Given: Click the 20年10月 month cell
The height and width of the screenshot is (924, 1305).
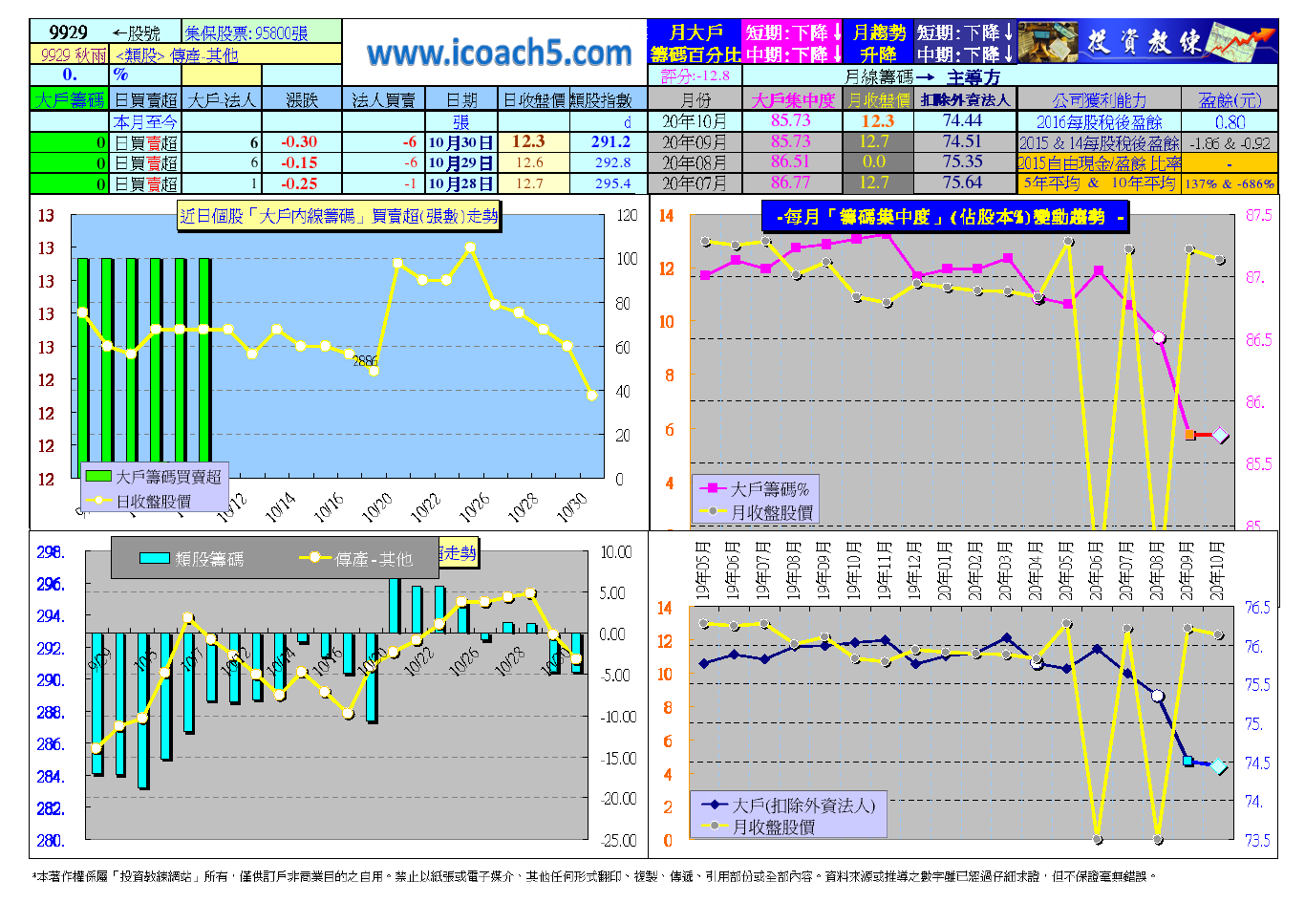Looking at the screenshot, I should click(x=695, y=121).
